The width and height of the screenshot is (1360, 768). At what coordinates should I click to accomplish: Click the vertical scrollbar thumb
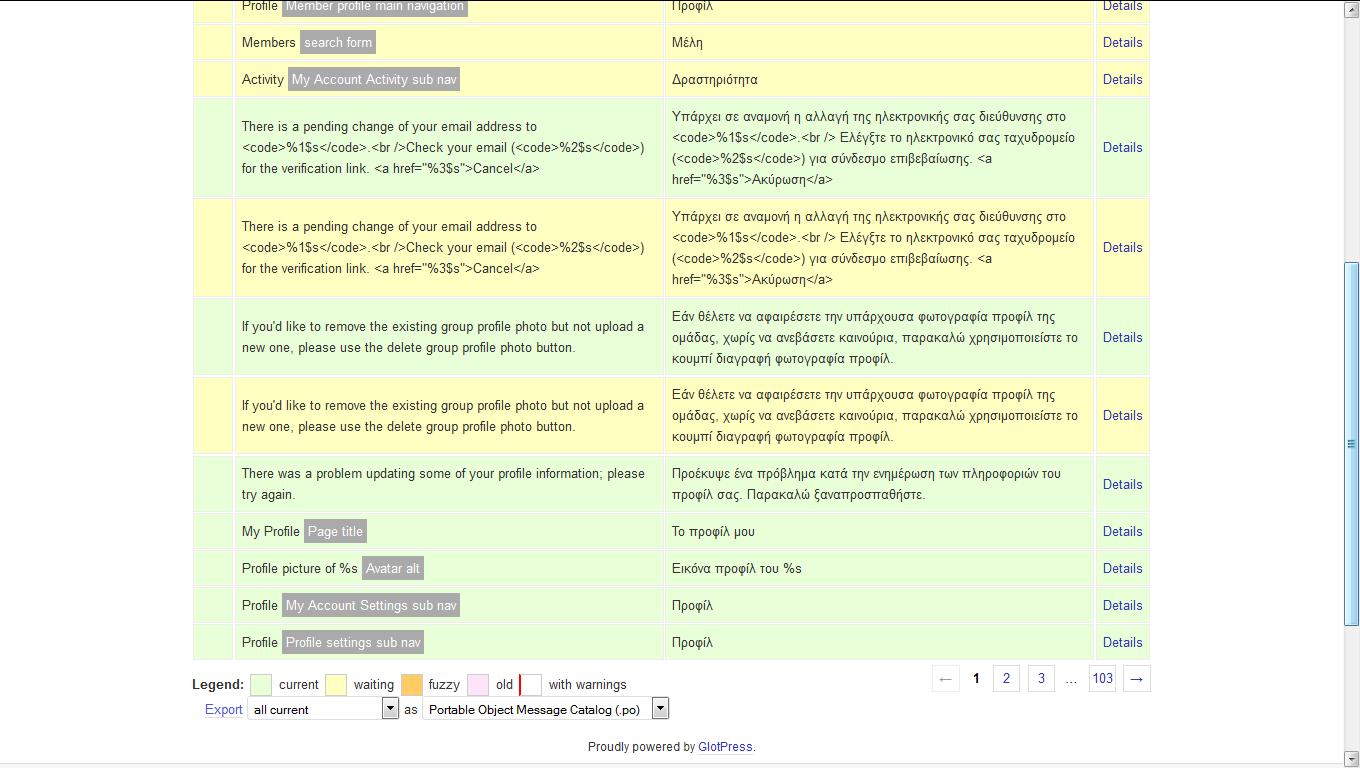click(x=1351, y=444)
